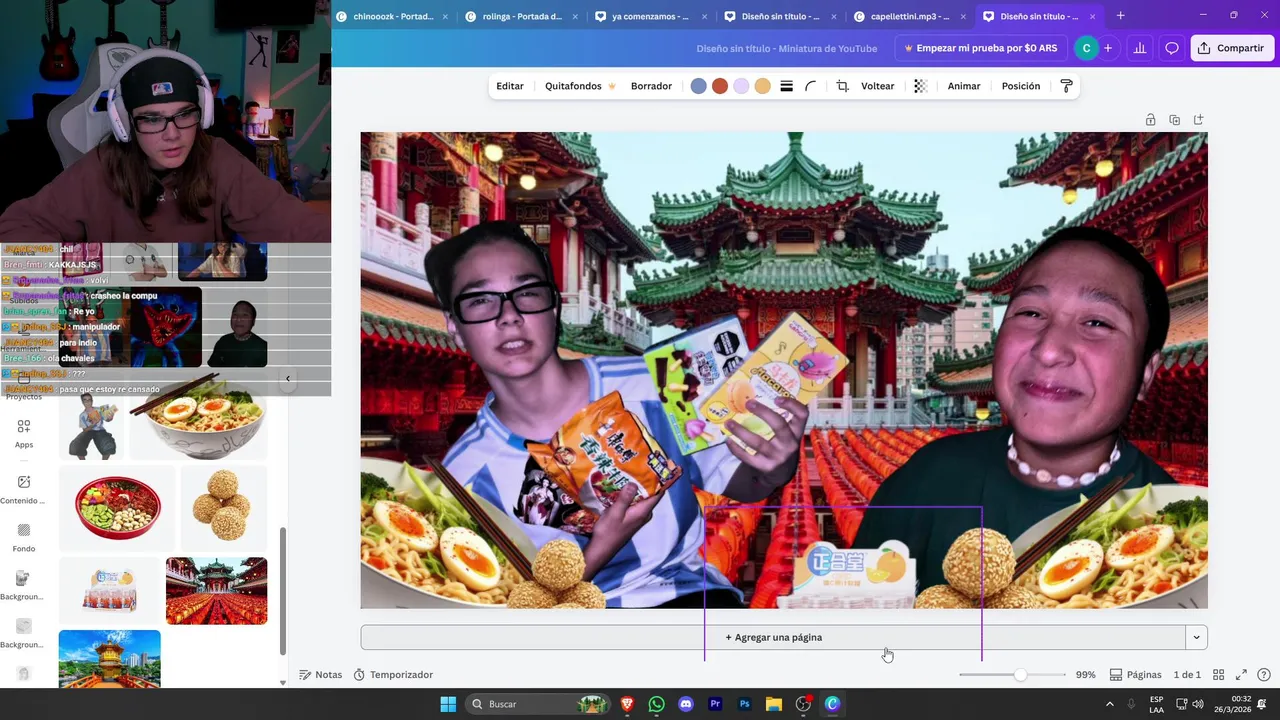Viewport: 1280px width, 720px height.
Task: Show hidden system tray icons
Action: click(x=1109, y=704)
